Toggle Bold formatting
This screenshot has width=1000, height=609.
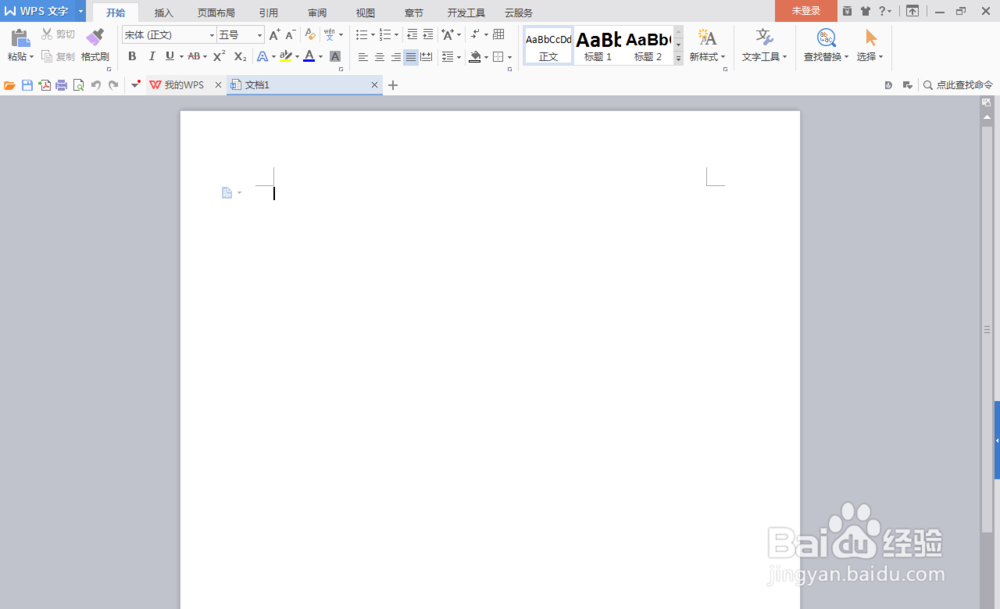pyautogui.click(x=132, y=56)
